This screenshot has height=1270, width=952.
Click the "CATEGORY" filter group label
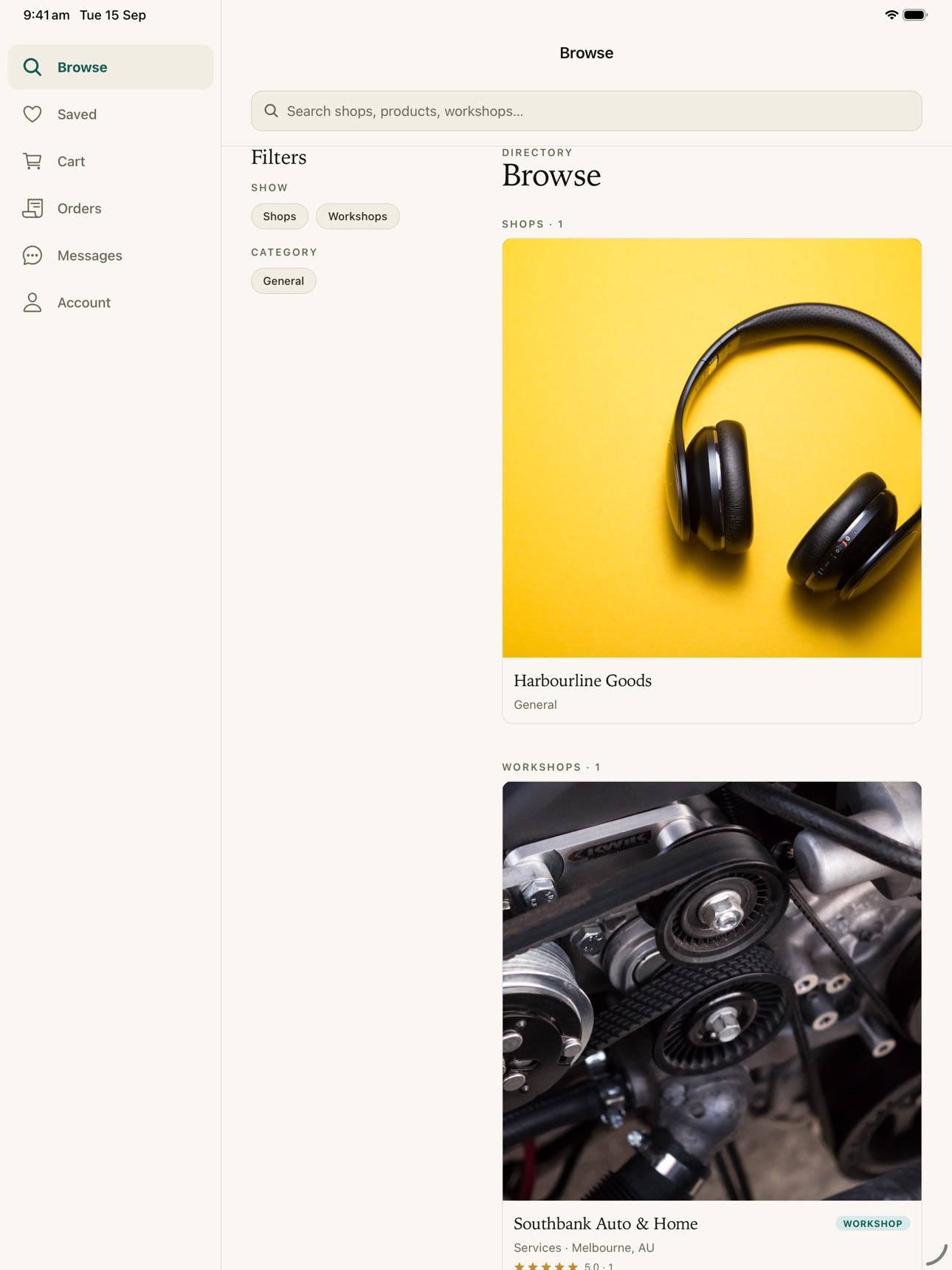(284, 253)
